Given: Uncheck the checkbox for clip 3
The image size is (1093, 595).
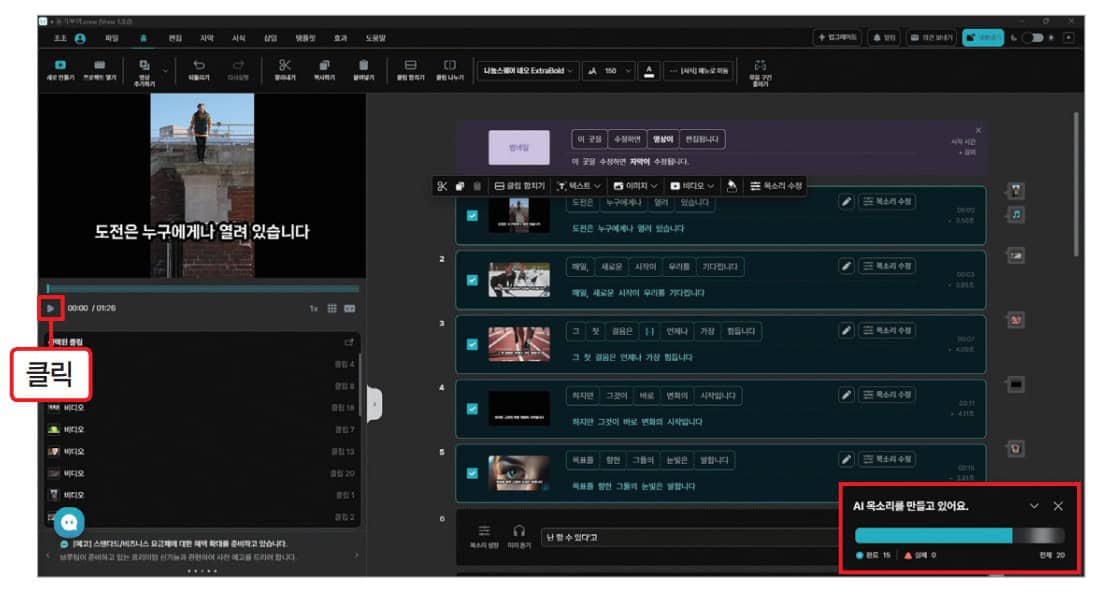Looking at the screenshot, I should tap(473, 344).
